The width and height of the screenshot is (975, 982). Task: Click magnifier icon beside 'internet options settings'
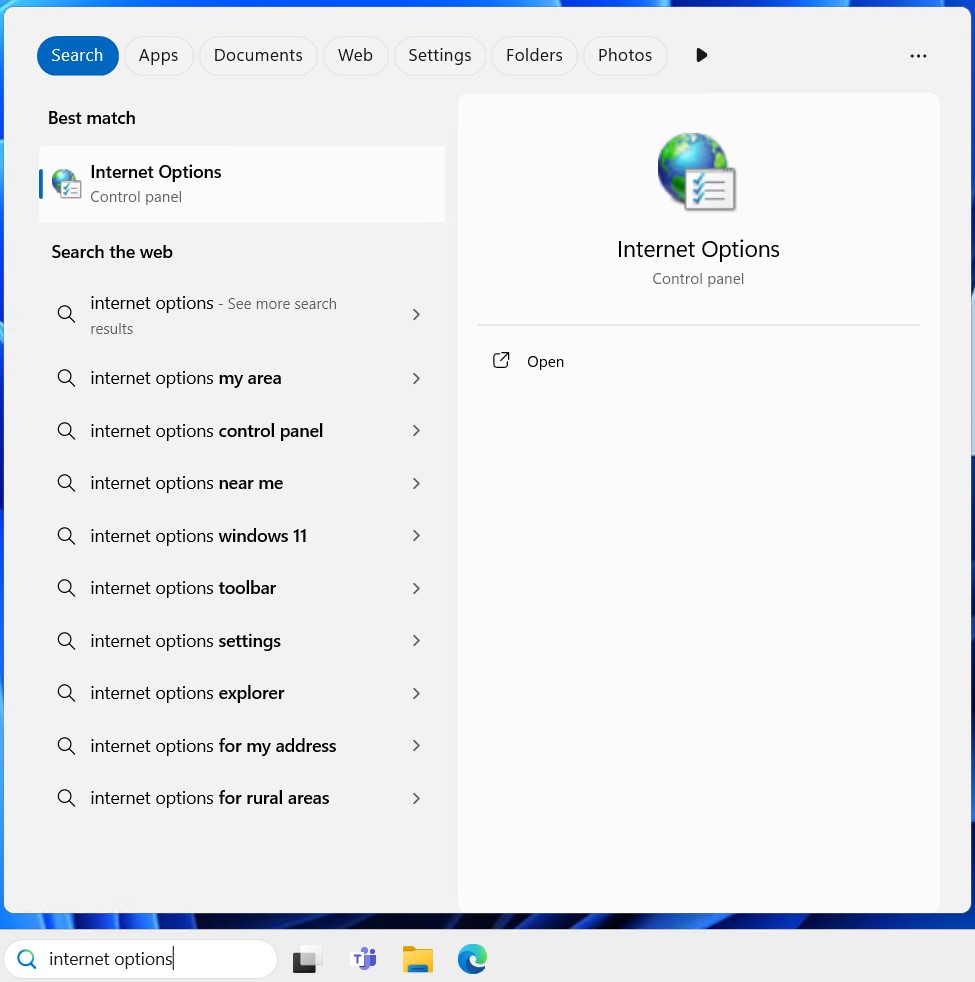tap(66, 641)
